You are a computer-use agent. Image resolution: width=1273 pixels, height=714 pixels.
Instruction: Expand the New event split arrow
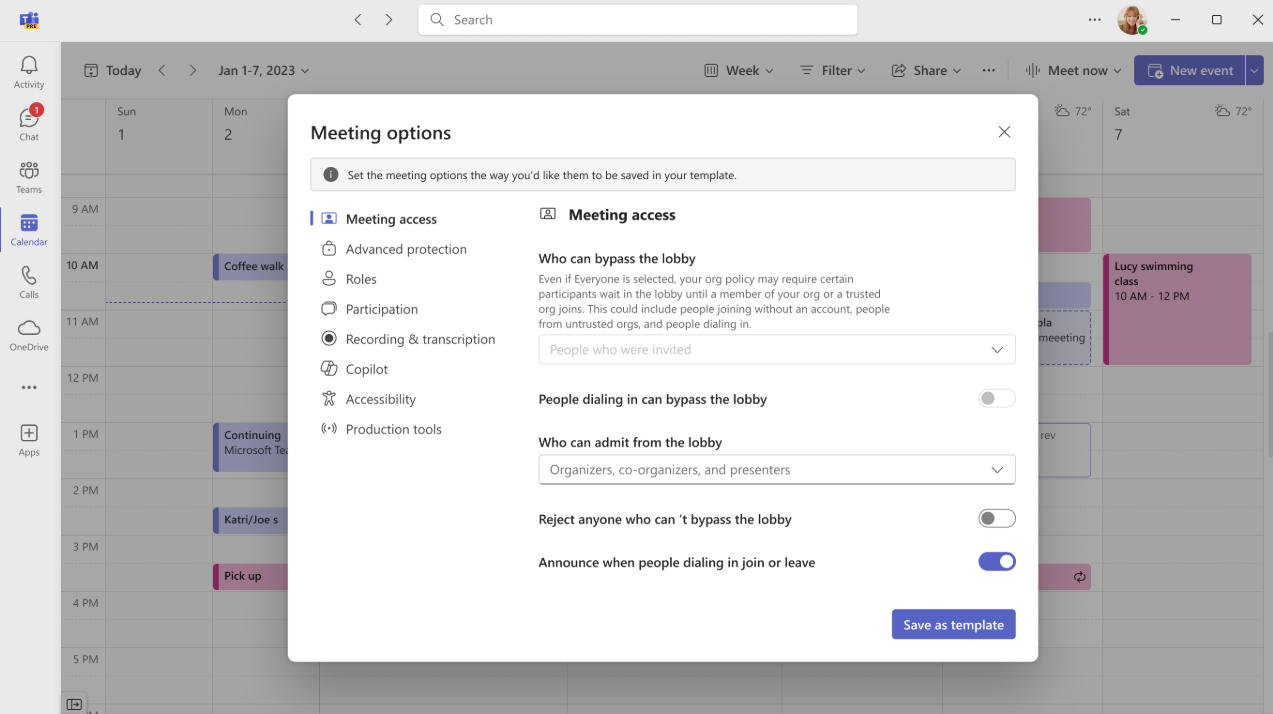coord(1254,70)
